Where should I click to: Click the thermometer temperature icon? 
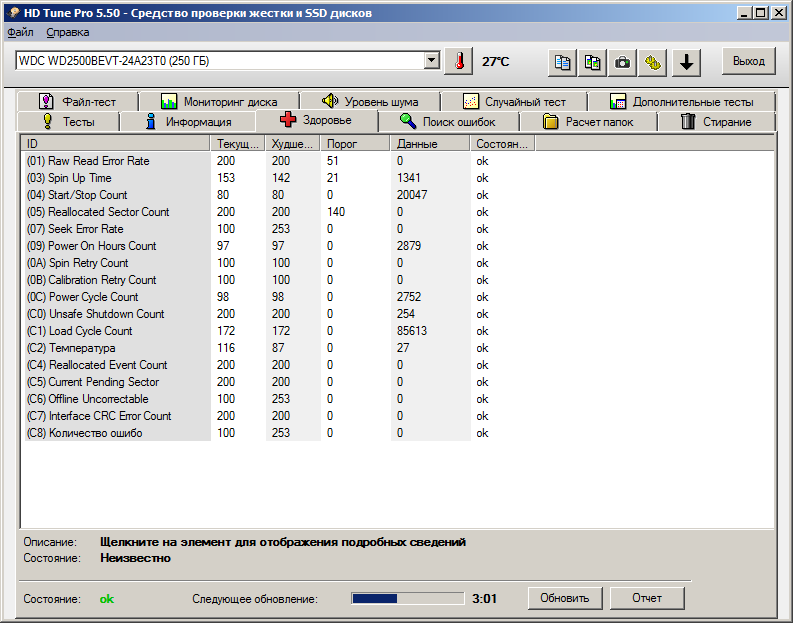click(458, 61)
